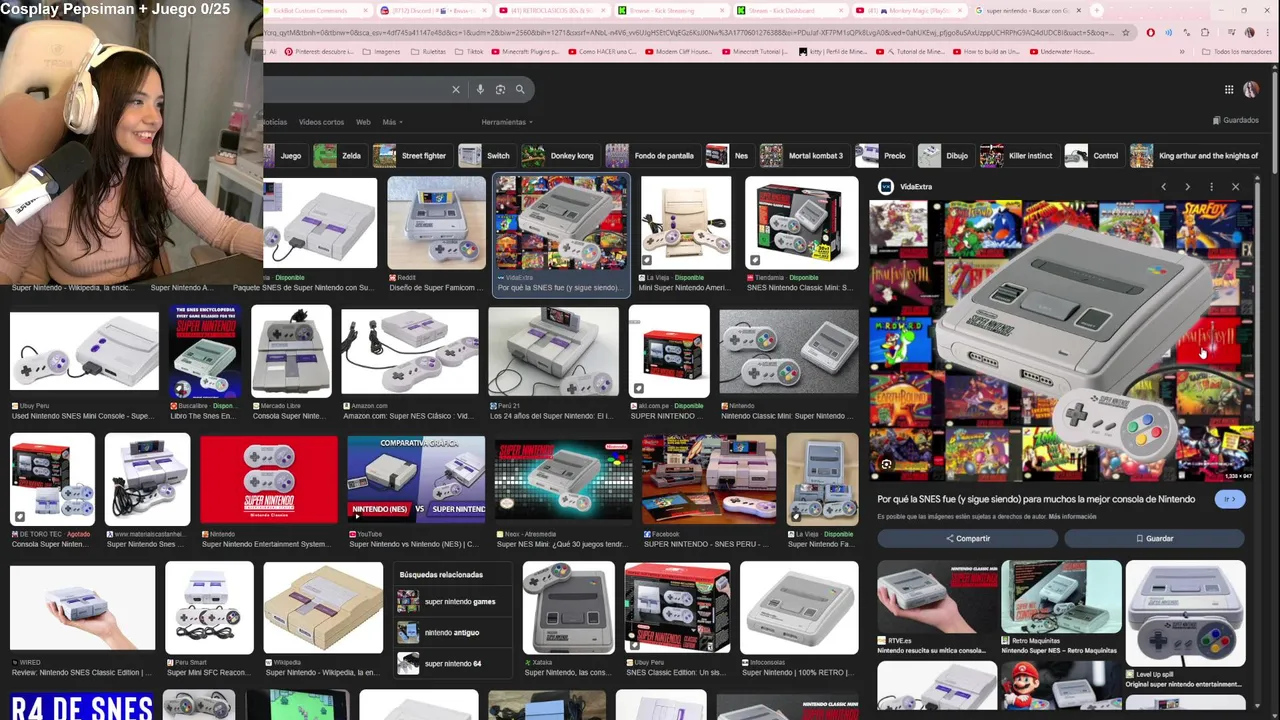This screenshot has height=720, width=1280.
Task: Expand the 'Más' search filter dropdown
Action: click(x=392, y=122)
